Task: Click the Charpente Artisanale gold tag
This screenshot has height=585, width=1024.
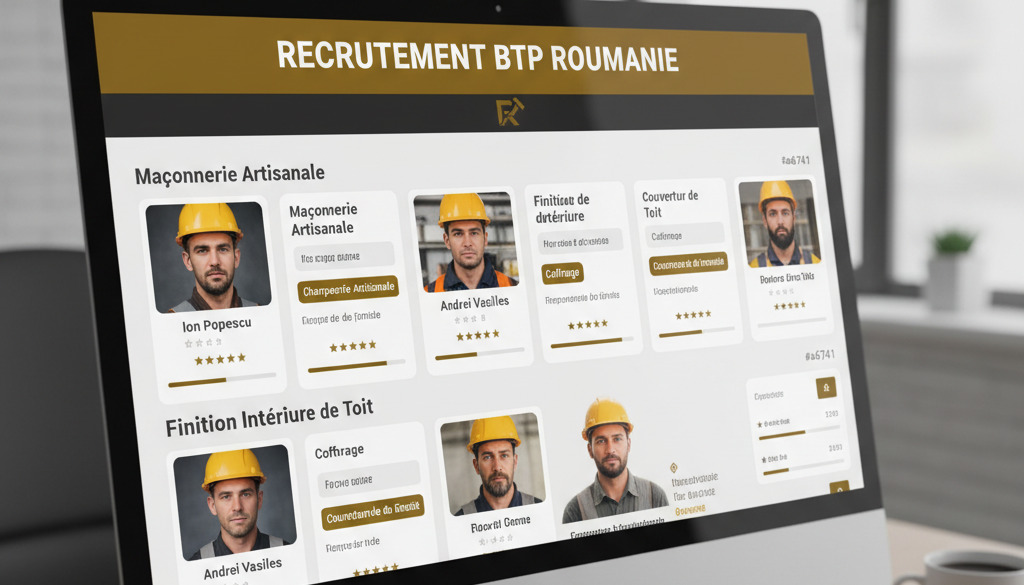Action: click(x=348, y=289)
